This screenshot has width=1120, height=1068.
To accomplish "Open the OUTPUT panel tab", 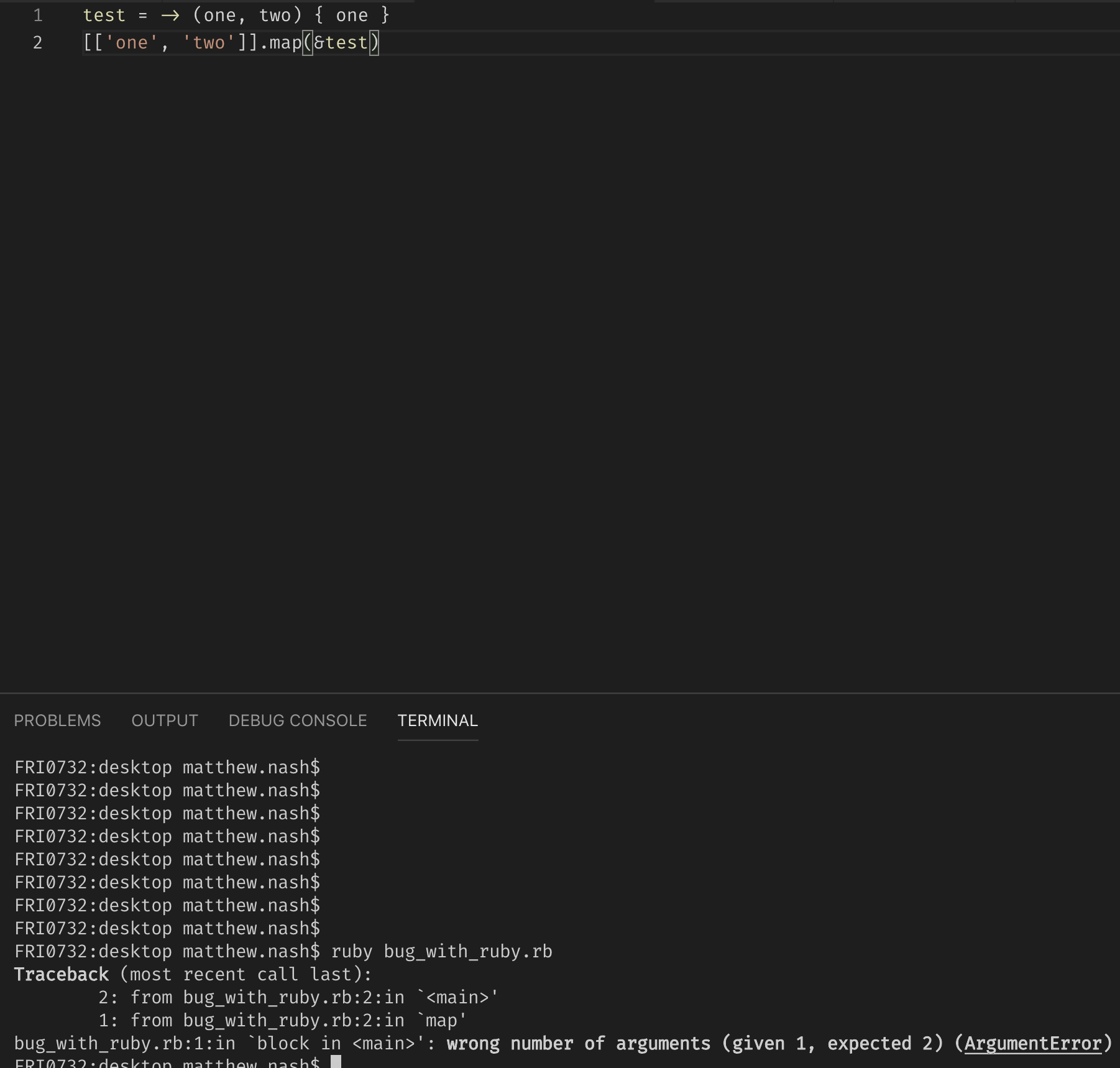I will tap(165, 720).
